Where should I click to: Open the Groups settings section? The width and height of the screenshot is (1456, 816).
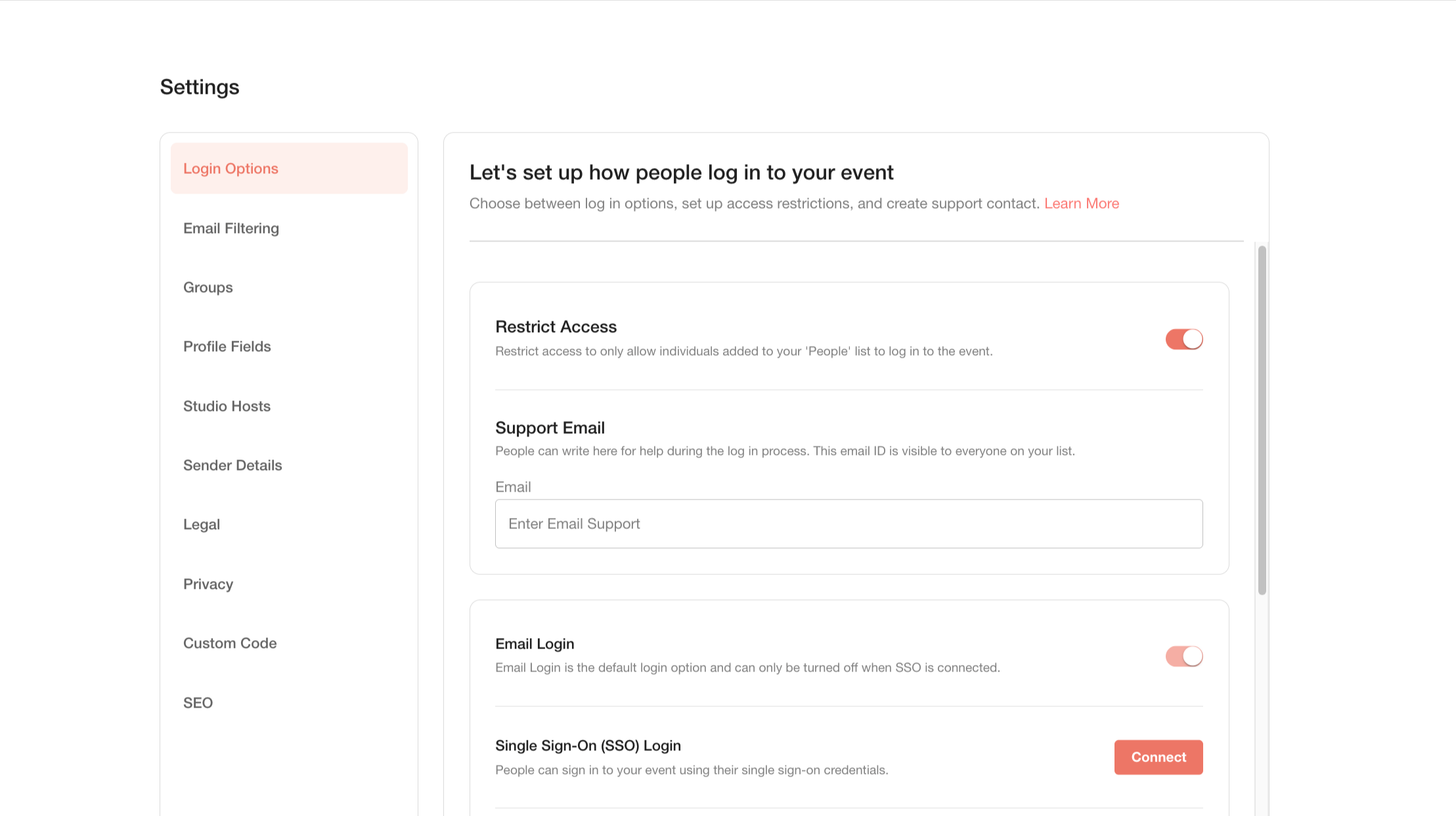point(208,287)
